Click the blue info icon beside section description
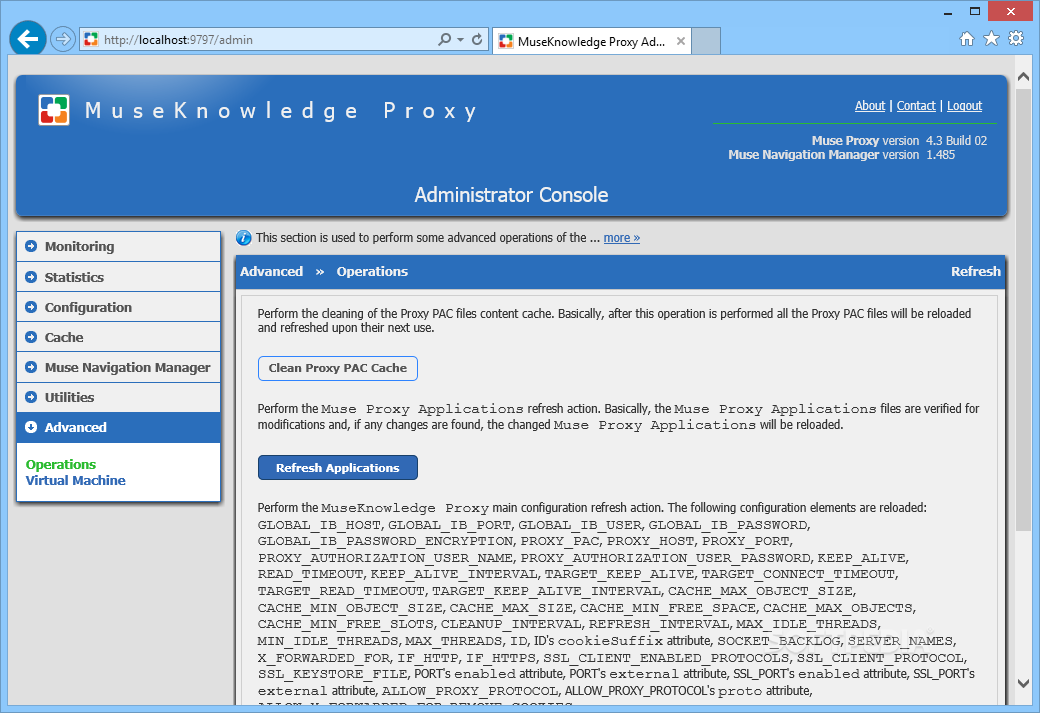The image size is (1040, 713). pyautogui.click(x=243, y=237)
